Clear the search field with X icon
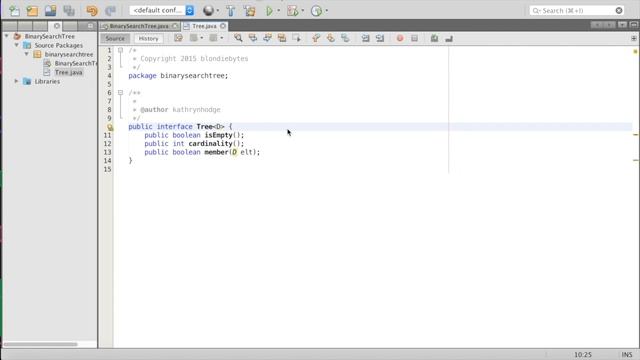This screenshot has width=640, height=360. click(x=619, y=11)
